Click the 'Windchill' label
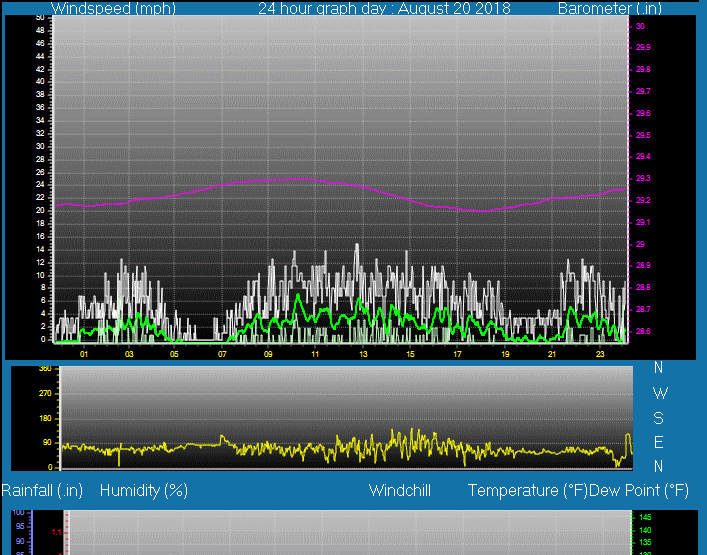 click(400, 491)
